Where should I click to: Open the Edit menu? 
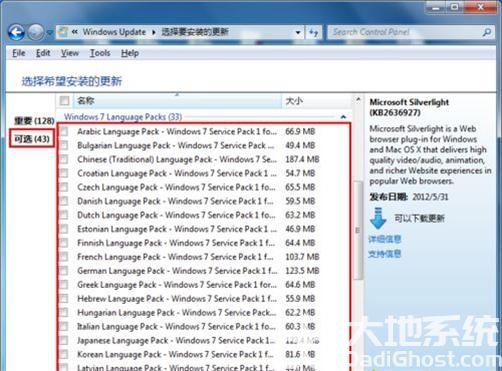point(43,53)
